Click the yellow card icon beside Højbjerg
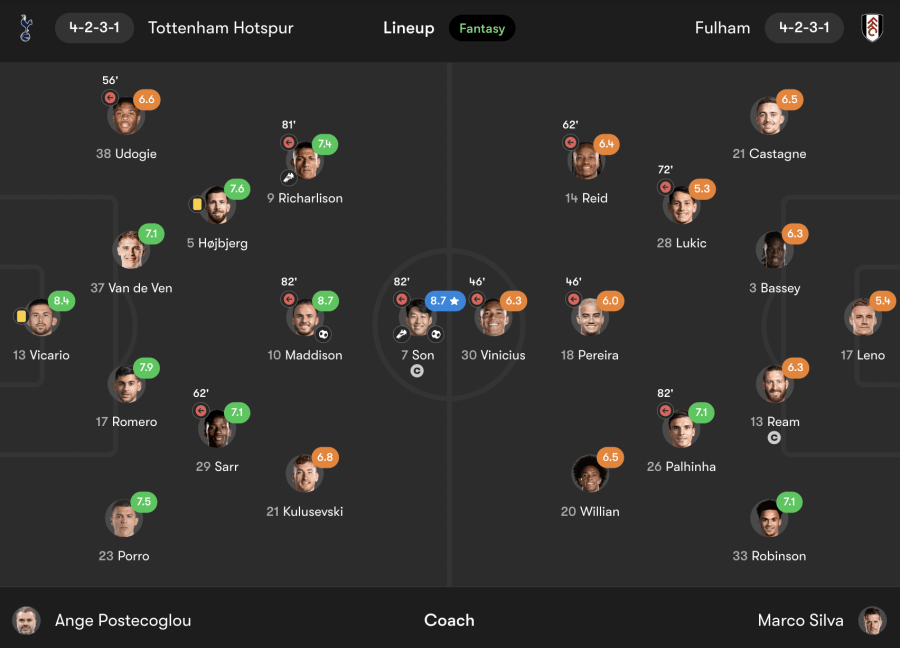 [x=197, y=204]
